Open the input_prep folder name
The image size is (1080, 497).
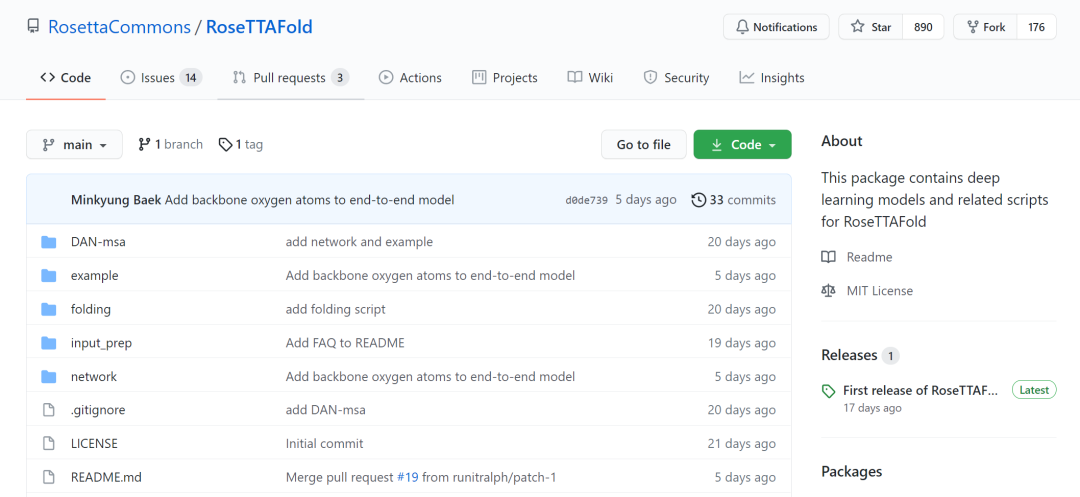tap(101, 343)
